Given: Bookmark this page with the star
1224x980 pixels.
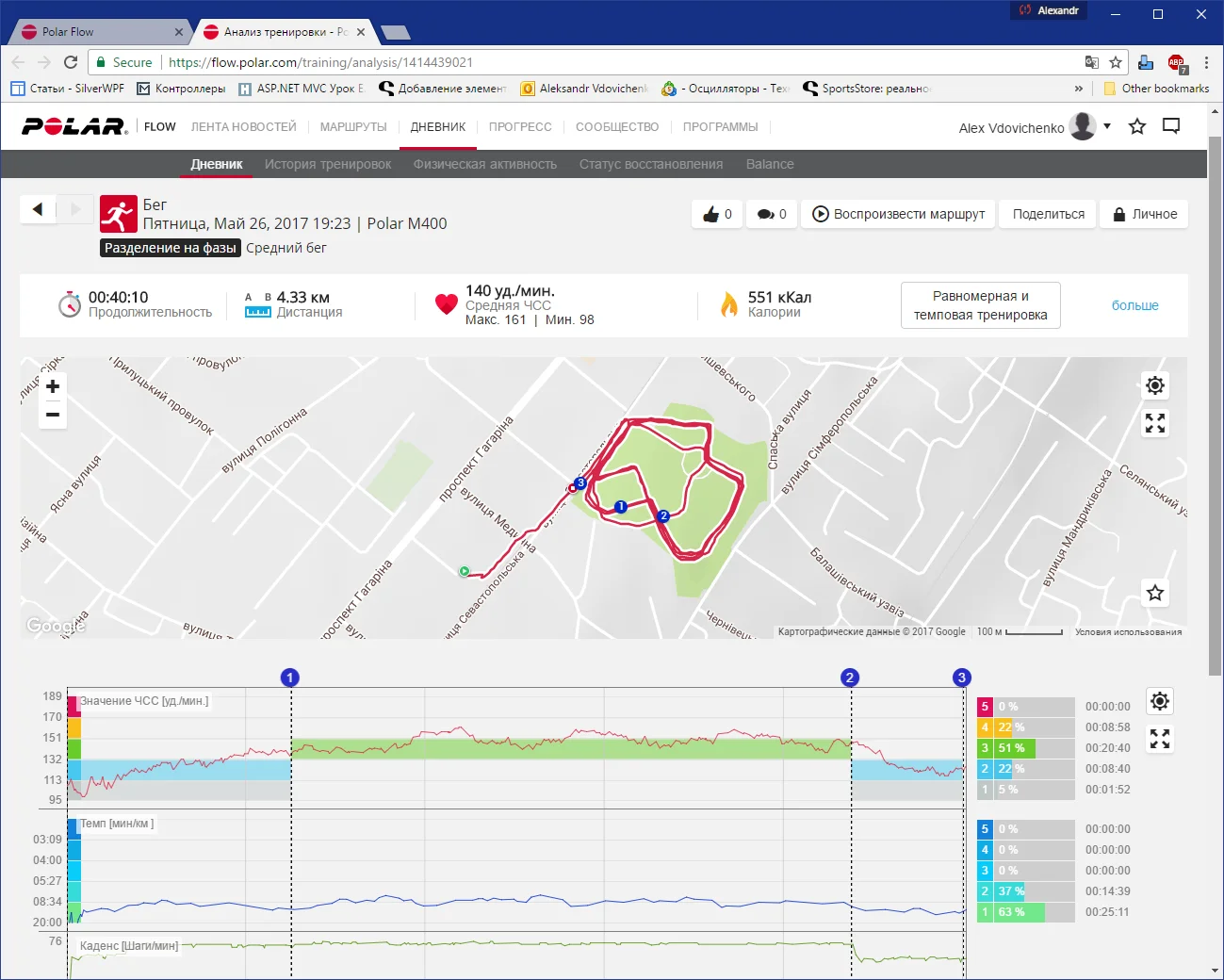Looking at the screenshot, I should 1116,62.
